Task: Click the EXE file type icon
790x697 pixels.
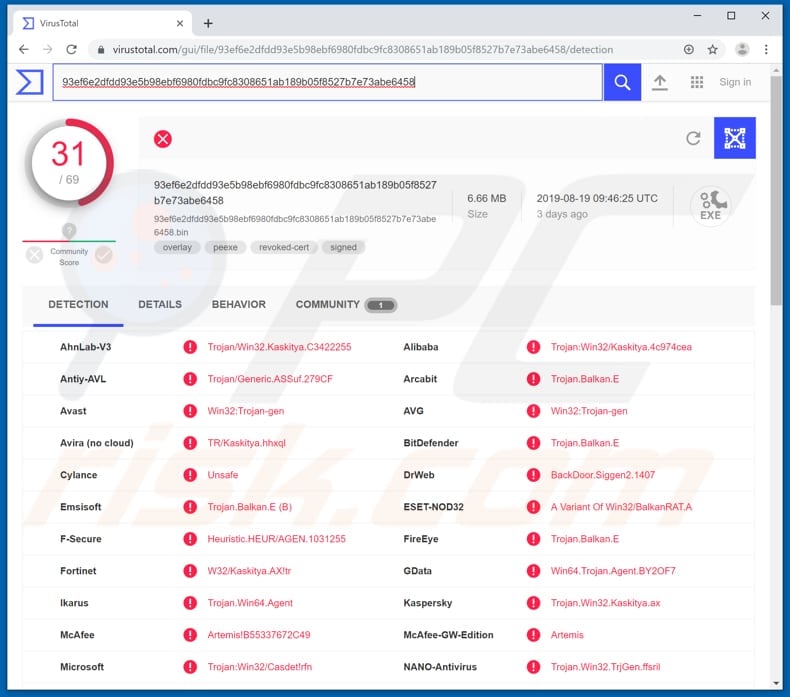Action: (x=710, y=206)
